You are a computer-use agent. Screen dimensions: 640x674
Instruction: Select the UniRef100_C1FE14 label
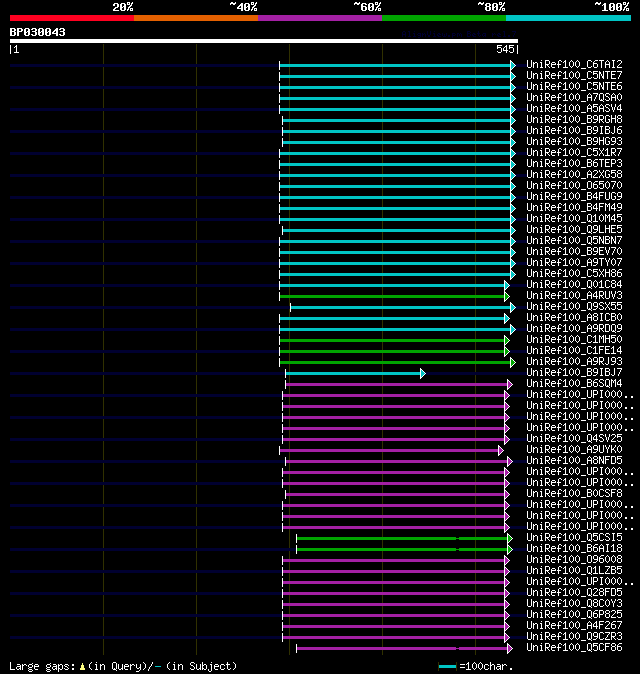(x=574, y=351)
